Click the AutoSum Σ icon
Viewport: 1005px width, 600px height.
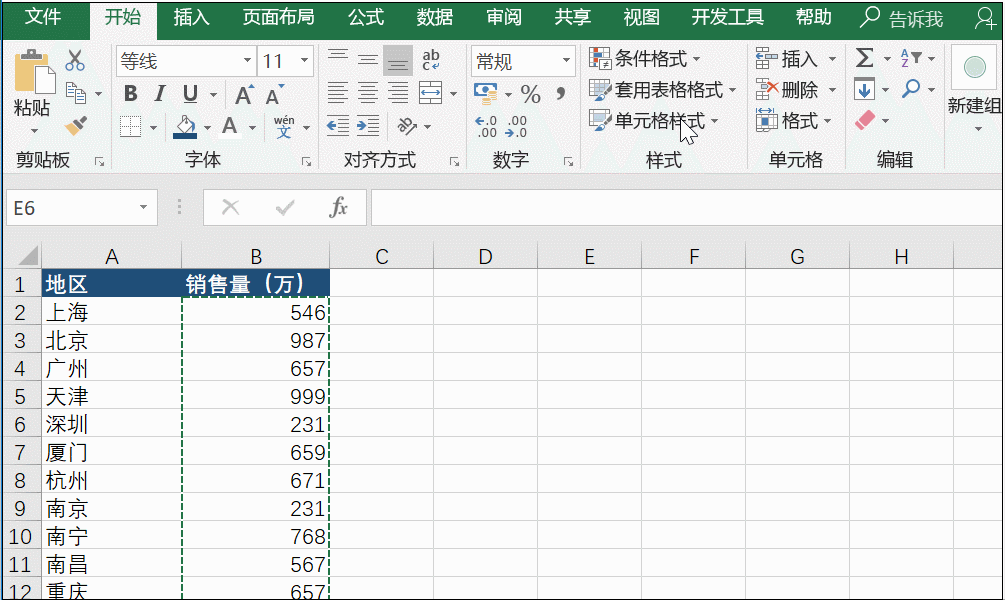tap(862, 57)
